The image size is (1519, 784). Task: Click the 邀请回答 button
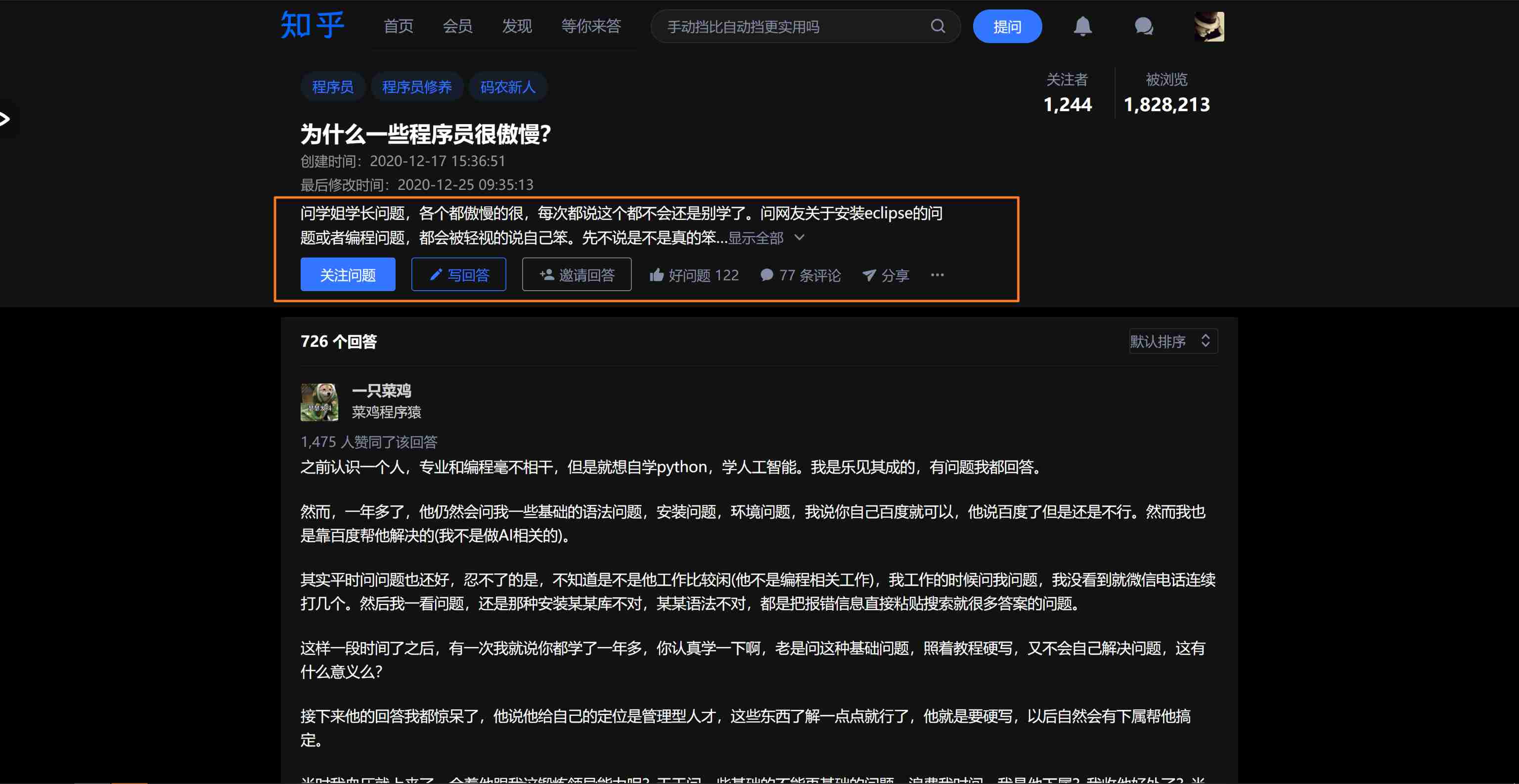point(576,275)
